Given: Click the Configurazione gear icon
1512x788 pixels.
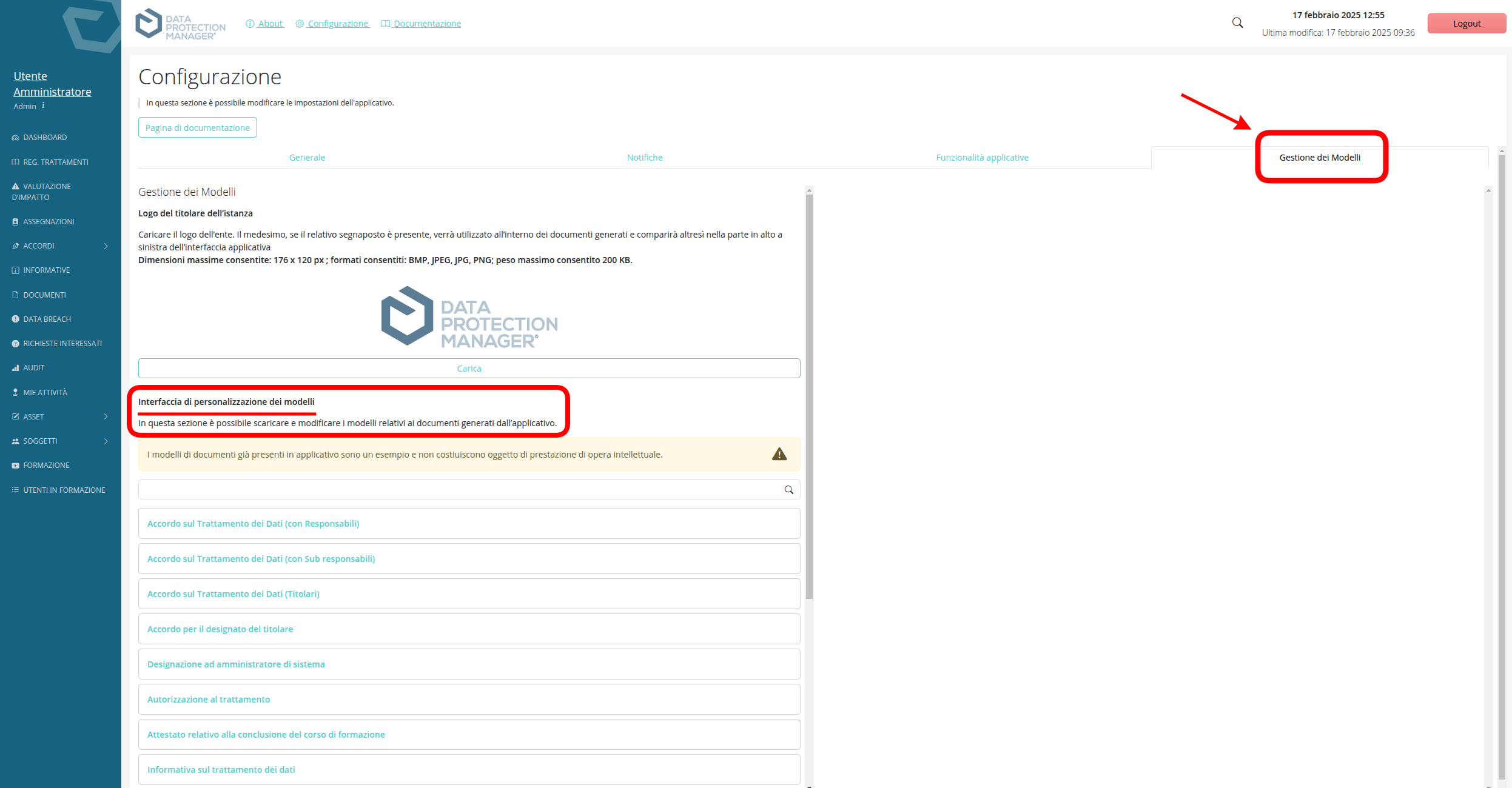Looking at the screenshot, I should coord(300,24).
